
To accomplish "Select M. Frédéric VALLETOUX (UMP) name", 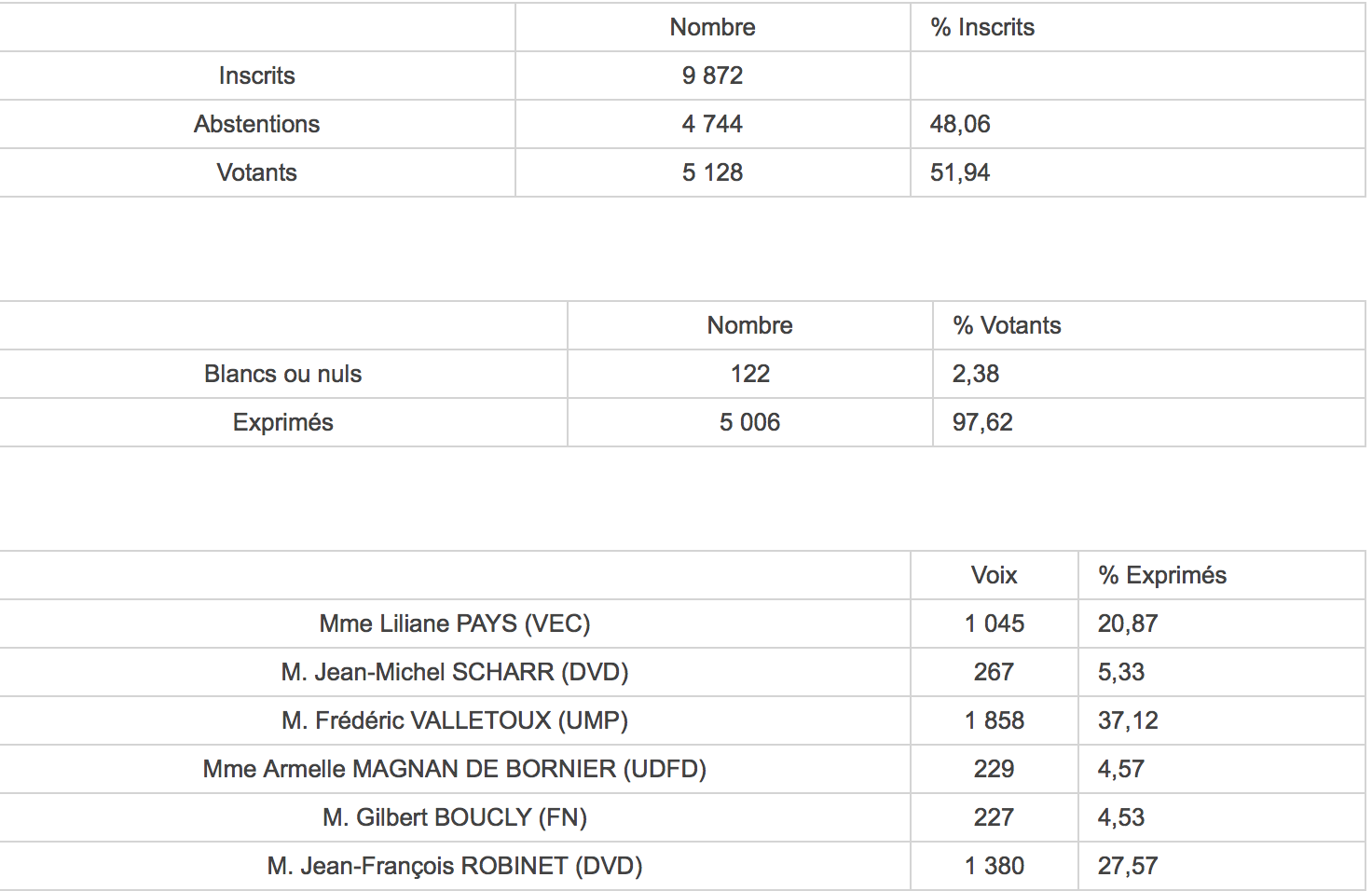I will (x=455, y=720).
